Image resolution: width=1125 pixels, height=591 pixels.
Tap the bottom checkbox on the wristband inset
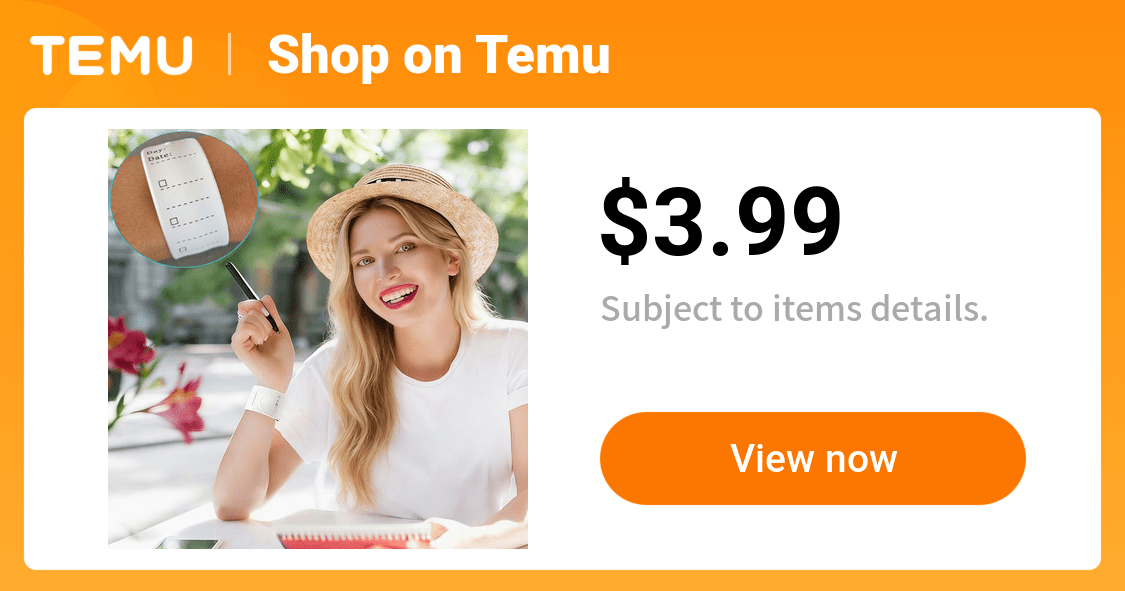183,250
